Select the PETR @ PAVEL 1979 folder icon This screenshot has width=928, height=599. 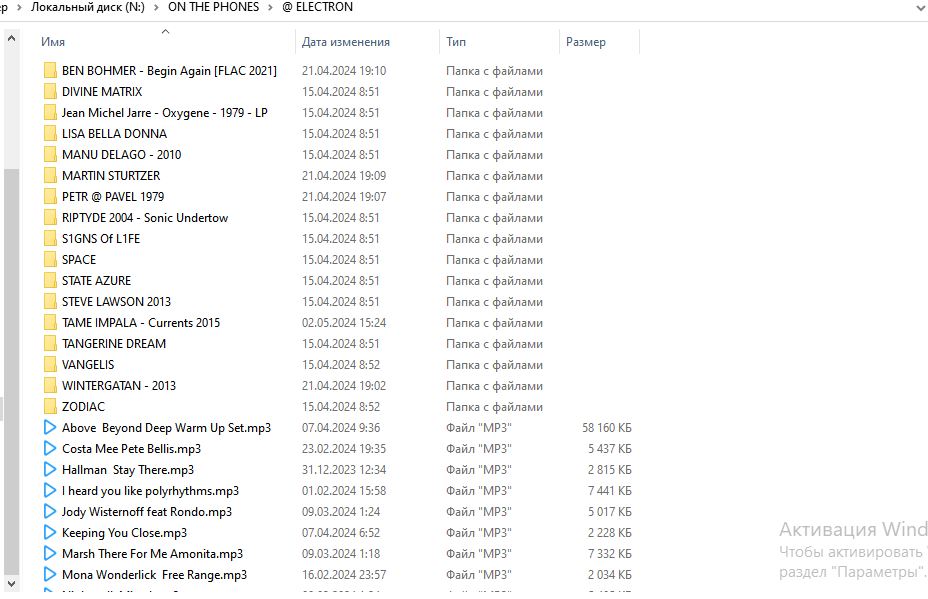click(50, 197)
